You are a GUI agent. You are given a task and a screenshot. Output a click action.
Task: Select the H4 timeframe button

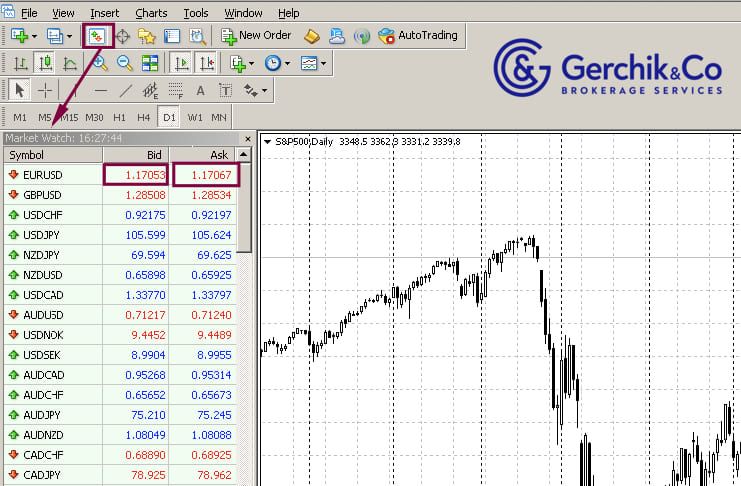[144, 117]
